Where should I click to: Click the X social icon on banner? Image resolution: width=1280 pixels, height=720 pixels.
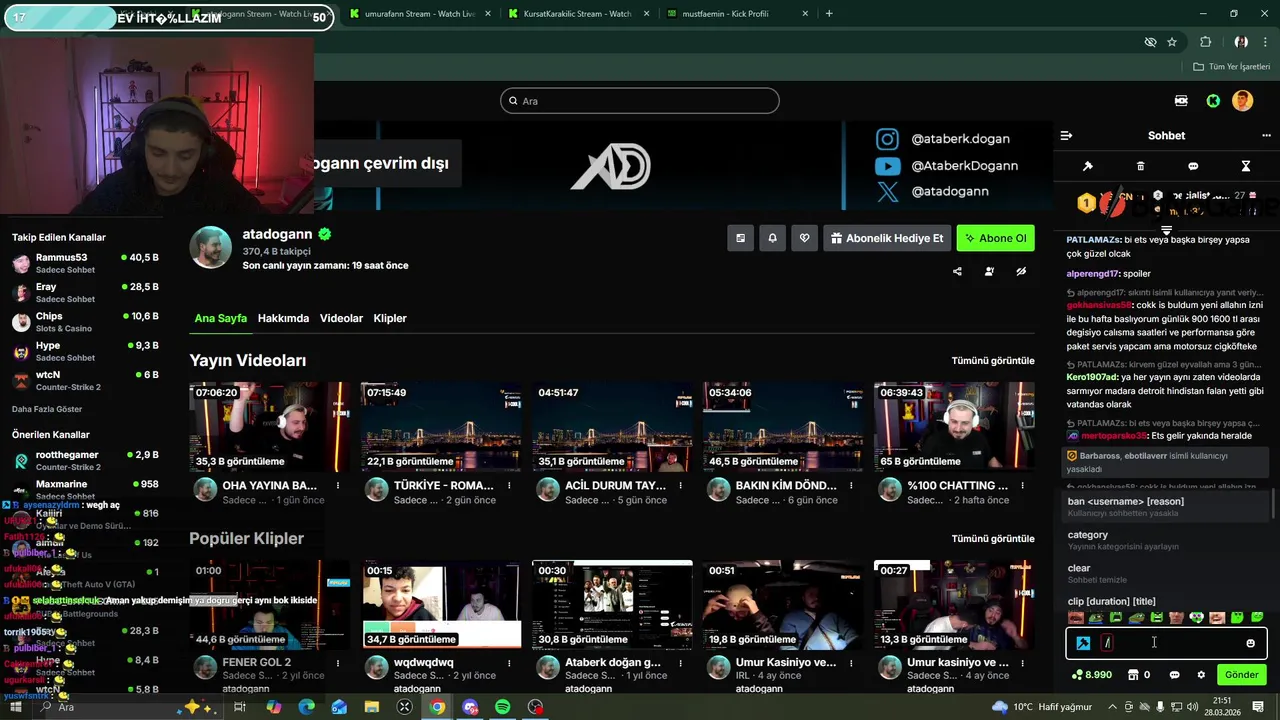pos(887,192)
